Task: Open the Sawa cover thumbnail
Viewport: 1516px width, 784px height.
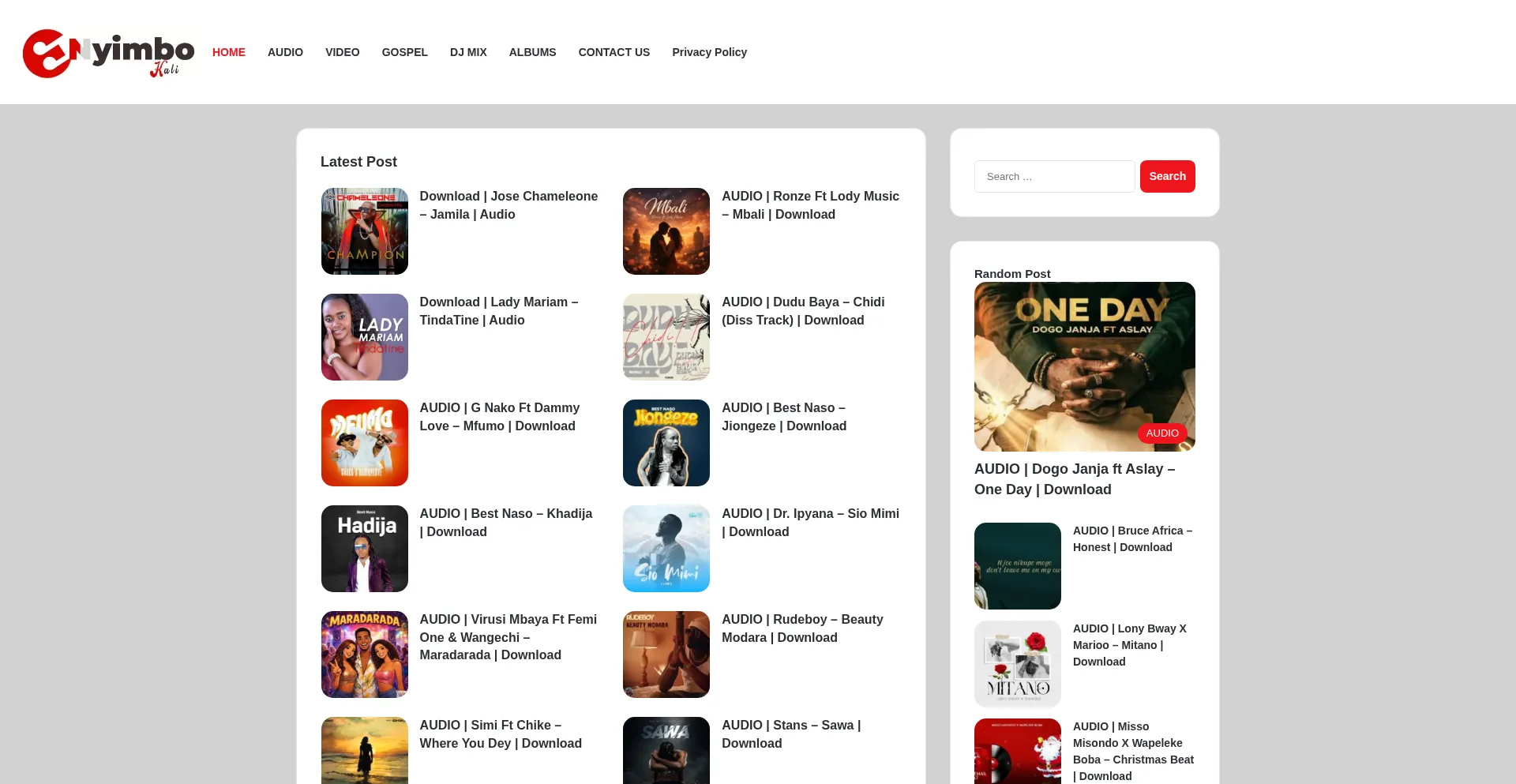Action: [666, 750]
